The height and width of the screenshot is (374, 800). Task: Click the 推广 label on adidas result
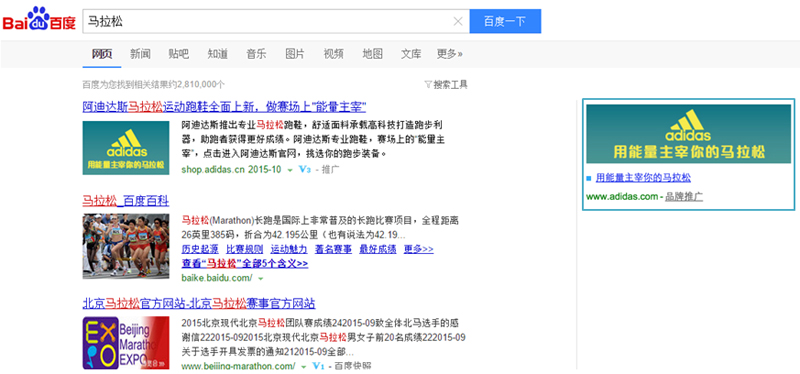[331, 169]
